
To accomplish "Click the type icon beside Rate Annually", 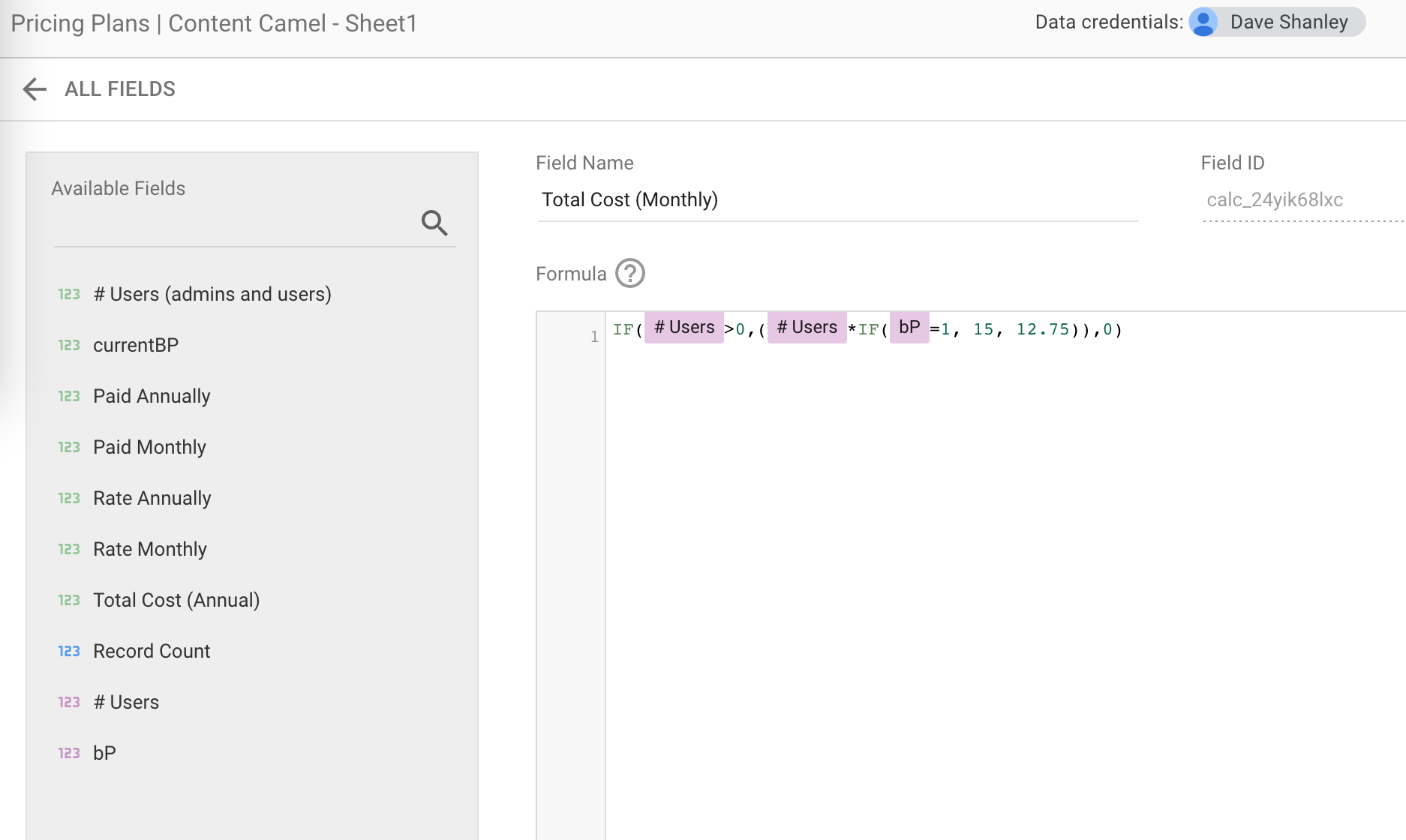I will 69,499.
